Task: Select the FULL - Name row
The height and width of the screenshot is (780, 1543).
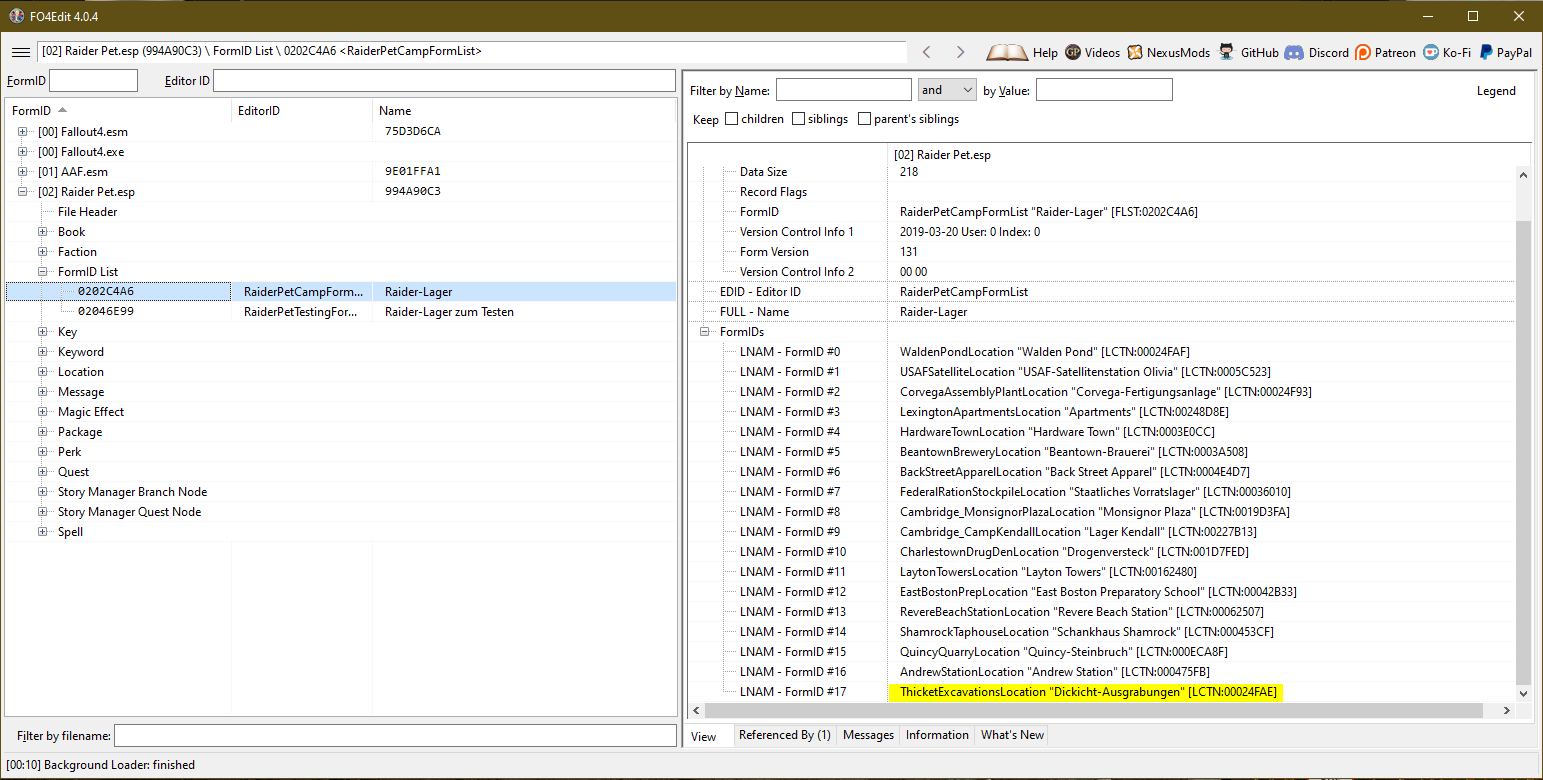Action: (1101, 312)
